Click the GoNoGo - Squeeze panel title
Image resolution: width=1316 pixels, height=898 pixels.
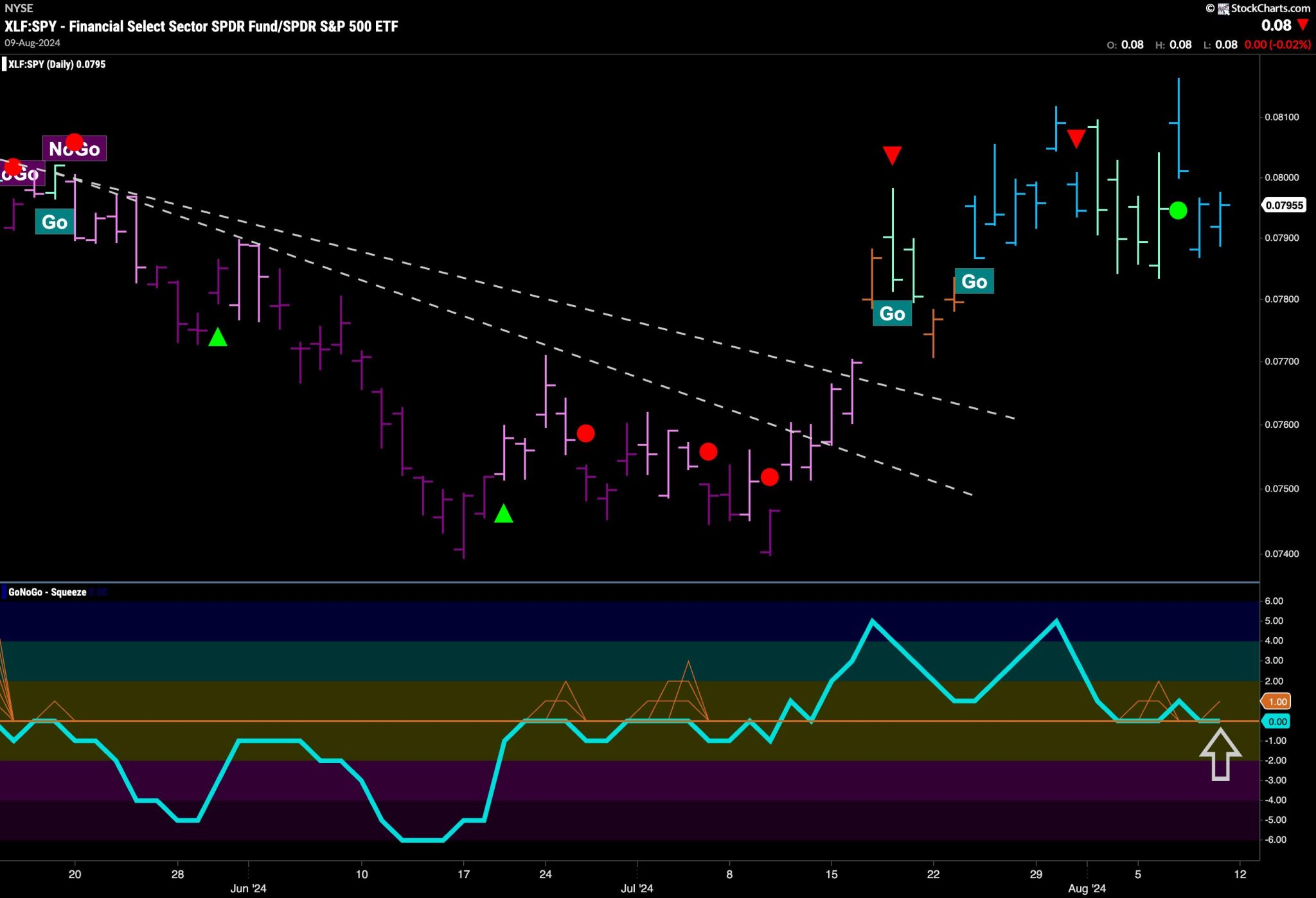click(47, 592)
